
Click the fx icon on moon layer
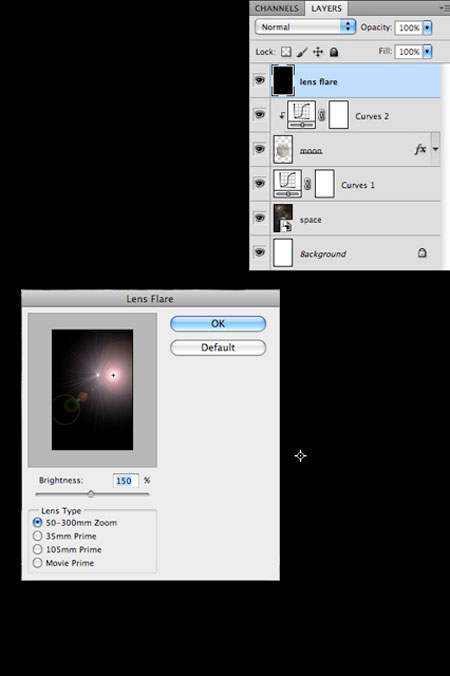tap(420, 149)
